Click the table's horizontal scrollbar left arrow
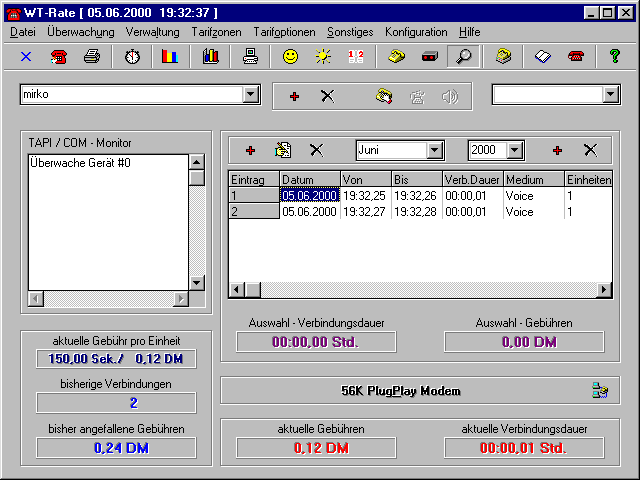640x480 pixels. tap(236, 290)
